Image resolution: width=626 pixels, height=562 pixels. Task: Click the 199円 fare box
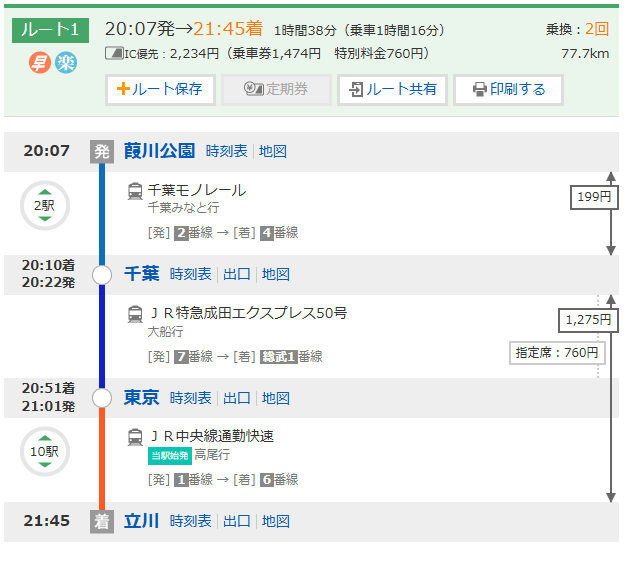(594, 197)
